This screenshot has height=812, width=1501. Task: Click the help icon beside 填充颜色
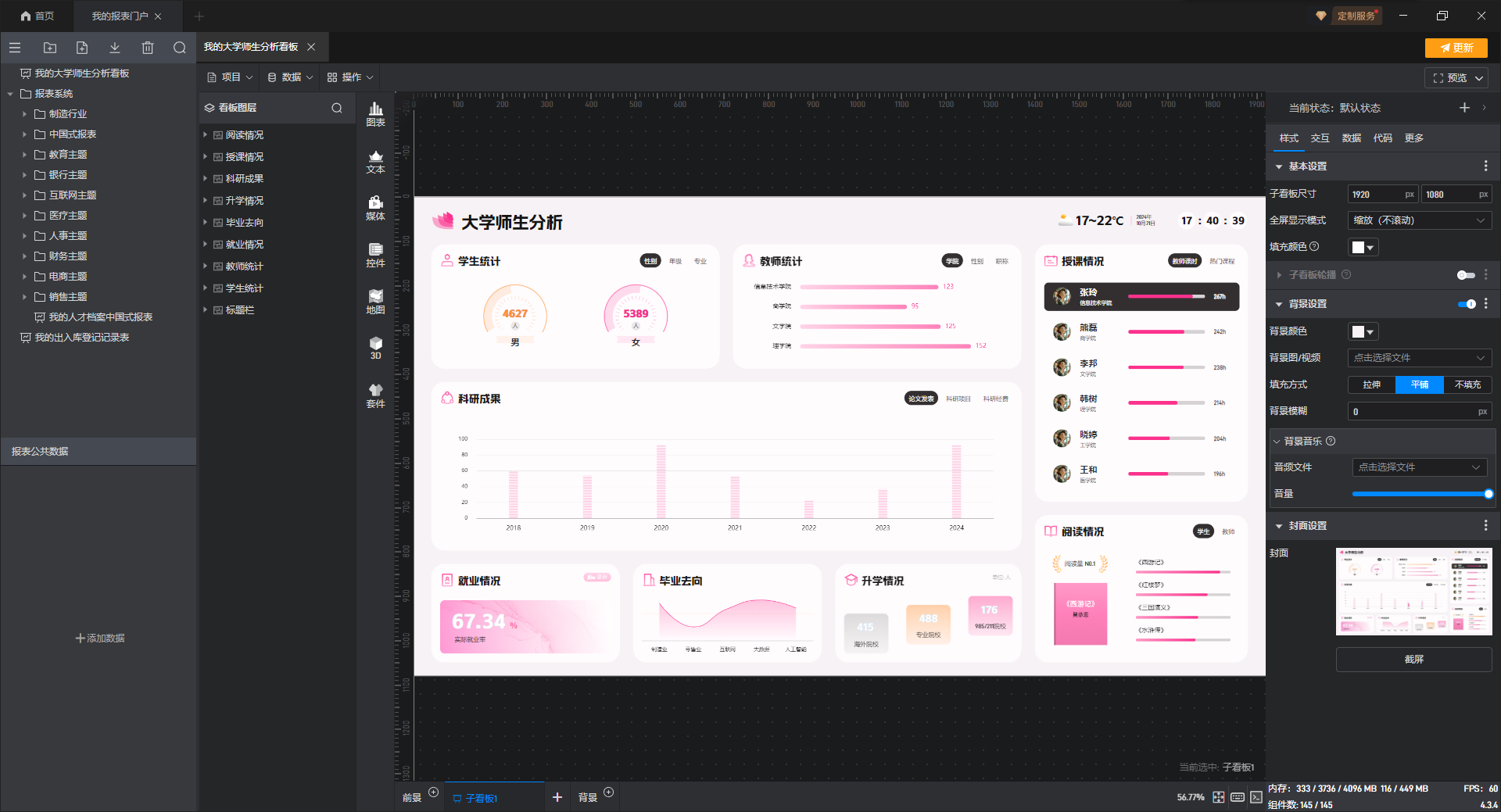click(x=1314, y=246)
